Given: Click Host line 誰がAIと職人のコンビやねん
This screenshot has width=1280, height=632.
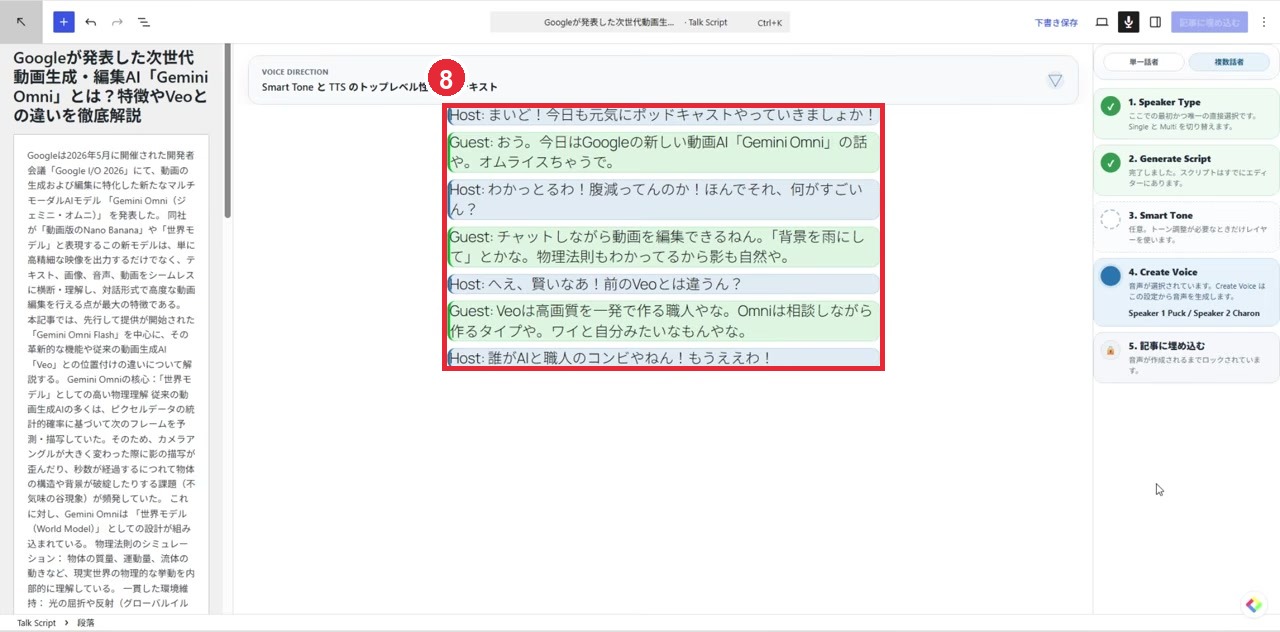Looking at the screenshot, I should pos(663,358).
